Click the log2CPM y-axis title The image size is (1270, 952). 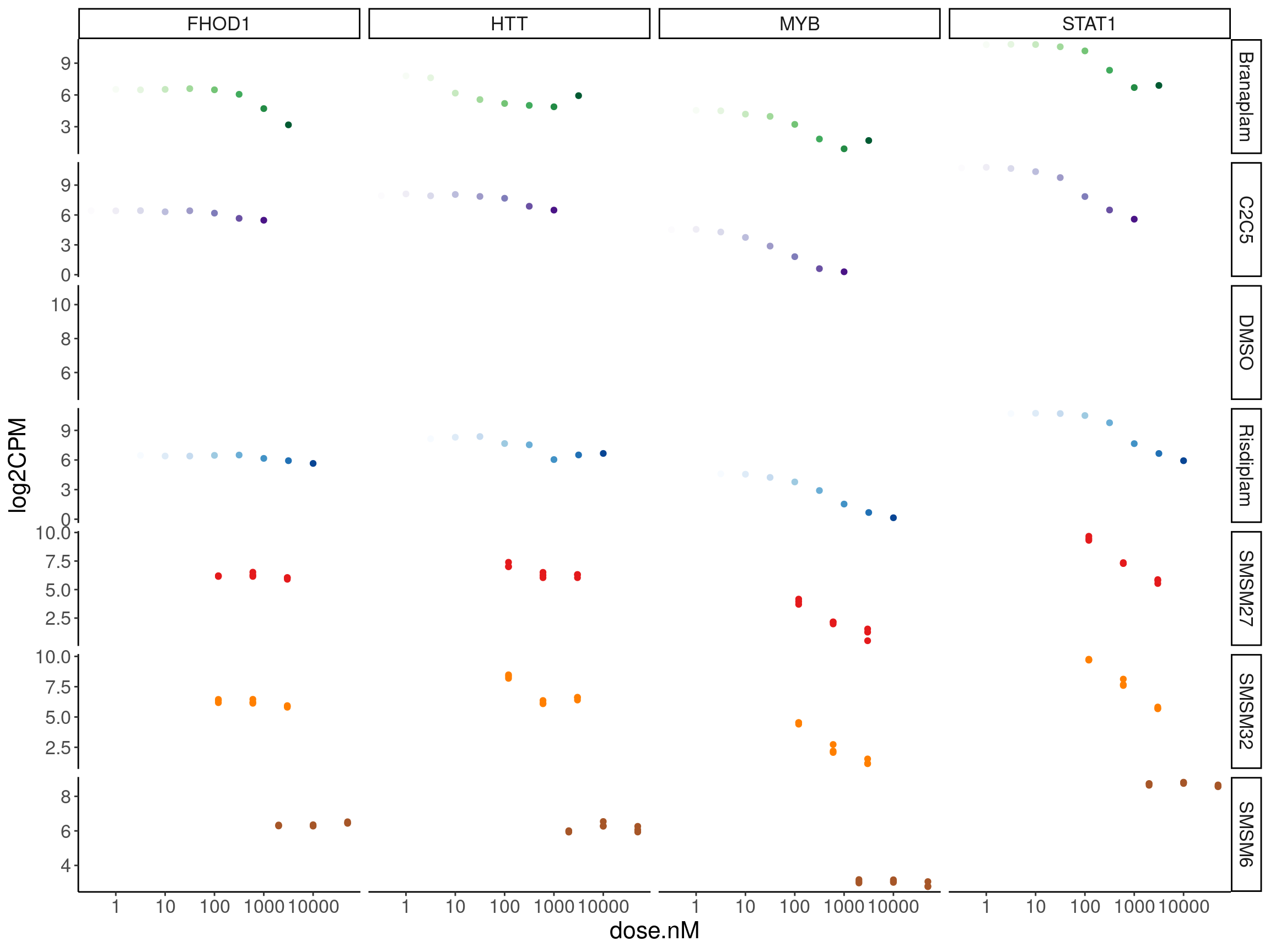click(17, 465)
